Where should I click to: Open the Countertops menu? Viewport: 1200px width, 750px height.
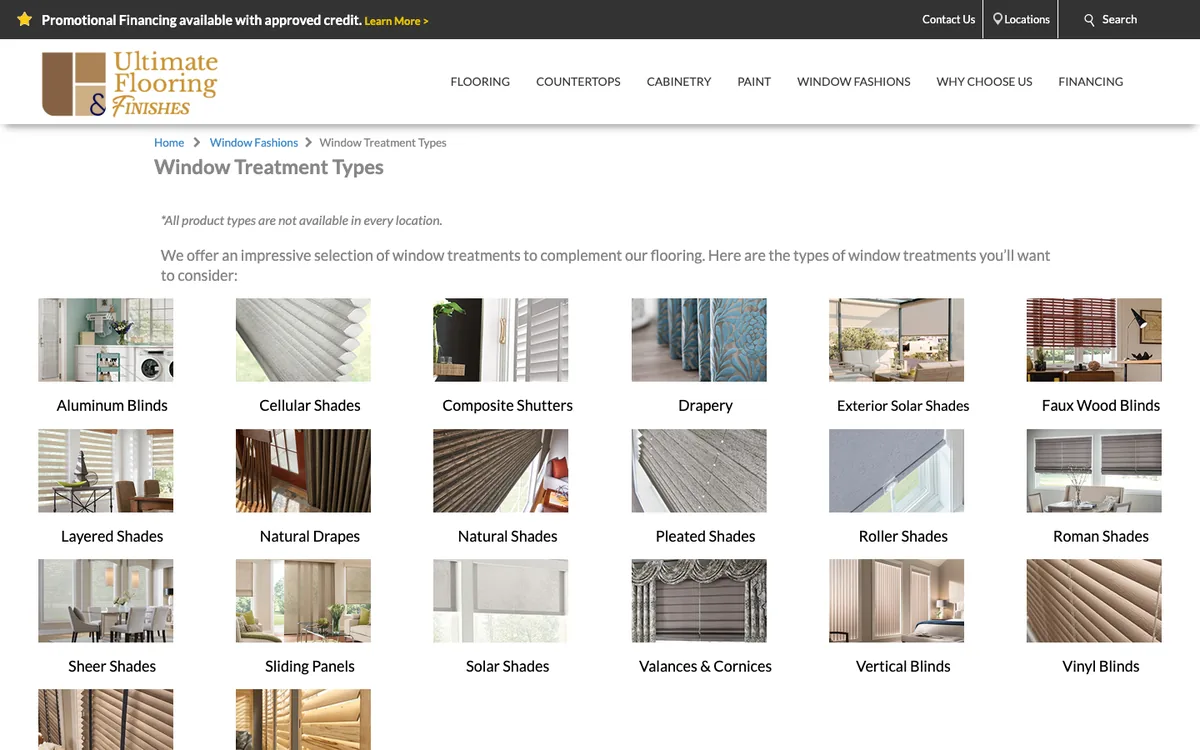tap(578, 82)
